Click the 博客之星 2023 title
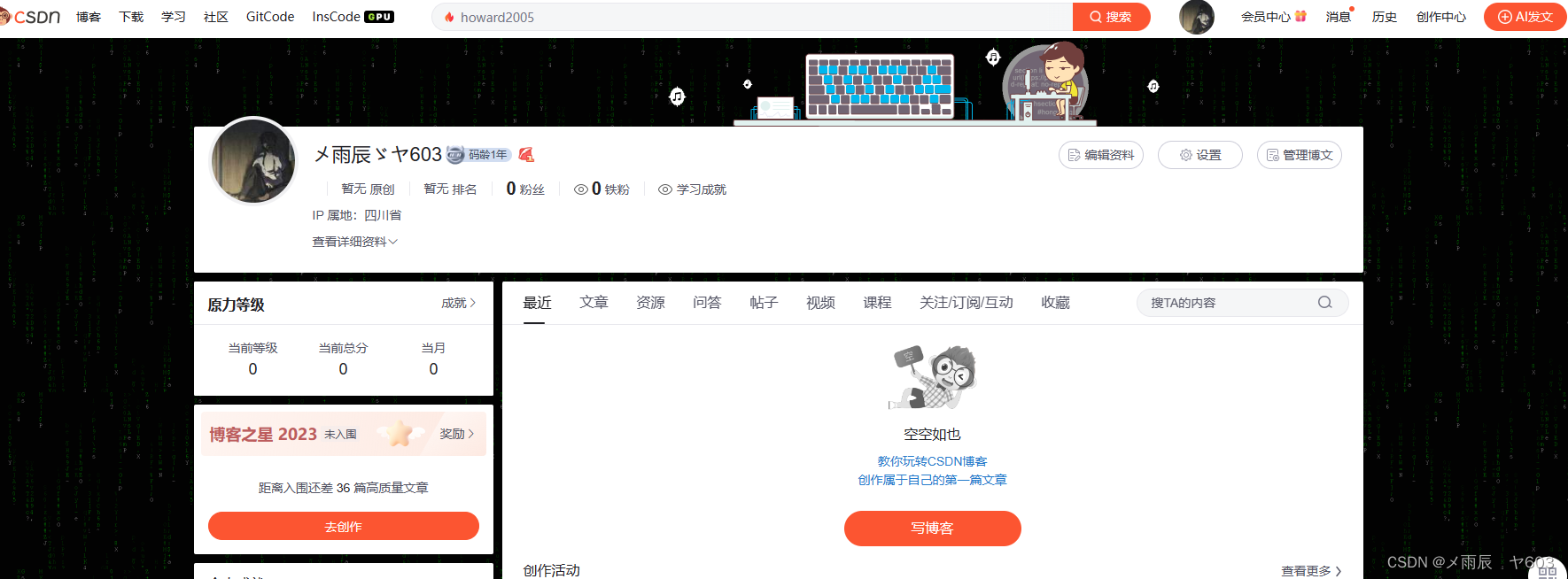The image size is (1568, 579). pos(263,434)
